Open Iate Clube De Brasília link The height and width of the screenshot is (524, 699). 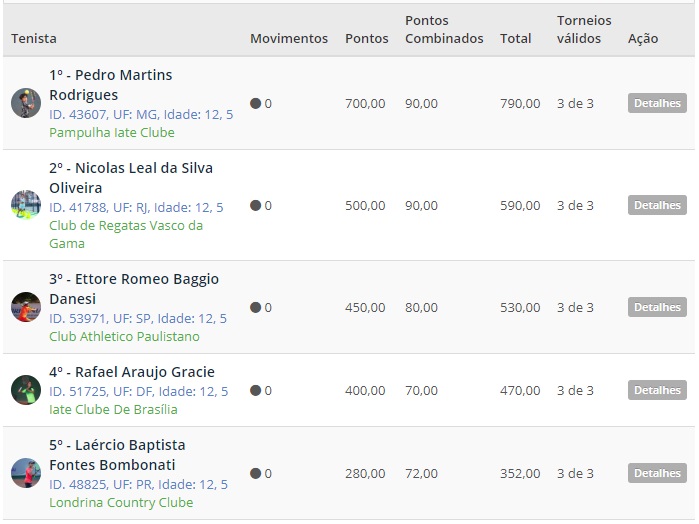[113, 409]
